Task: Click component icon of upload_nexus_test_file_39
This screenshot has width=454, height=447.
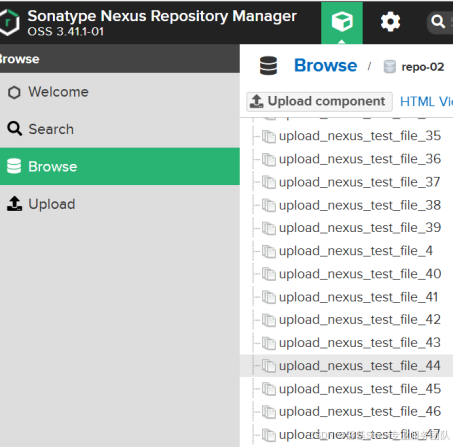Action: pos(269,228)
